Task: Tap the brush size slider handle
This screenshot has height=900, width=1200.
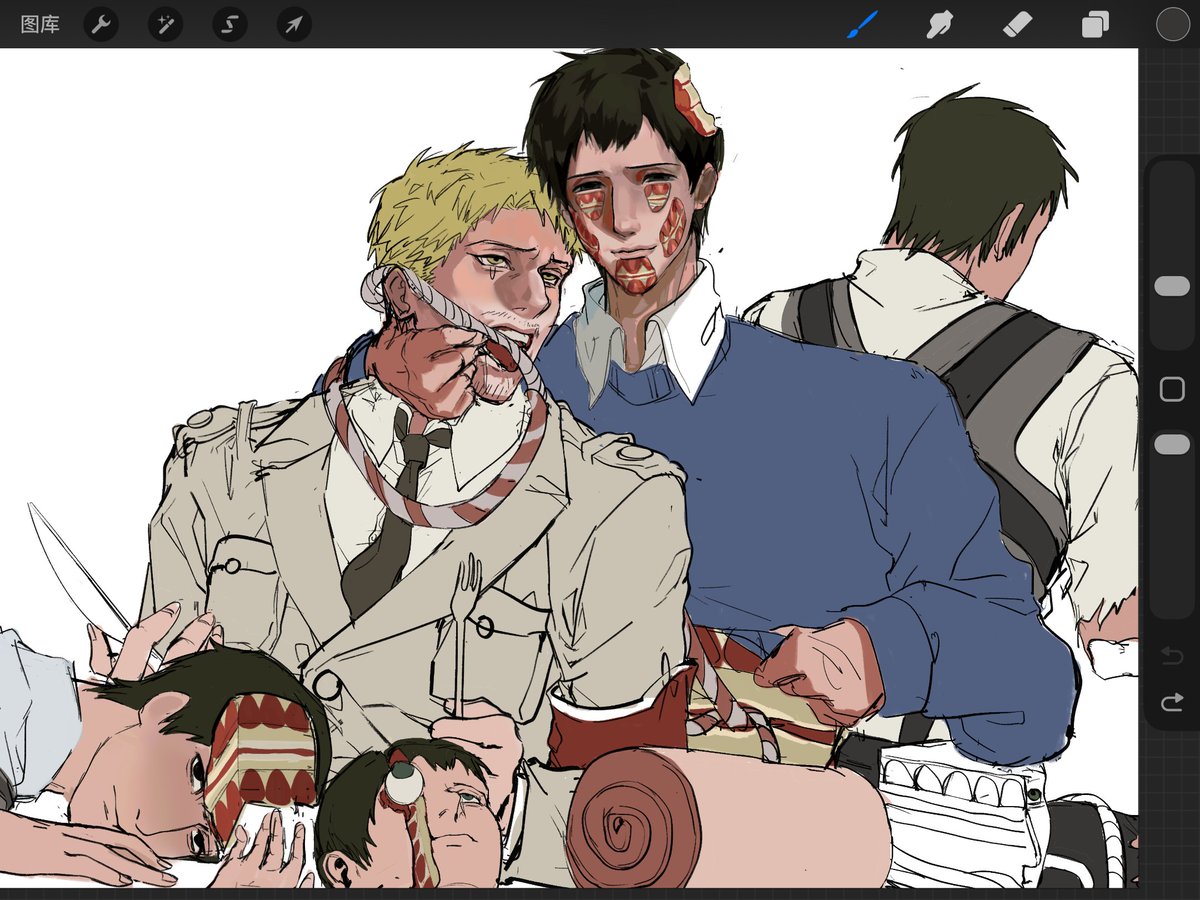Action: (1170, 285)
